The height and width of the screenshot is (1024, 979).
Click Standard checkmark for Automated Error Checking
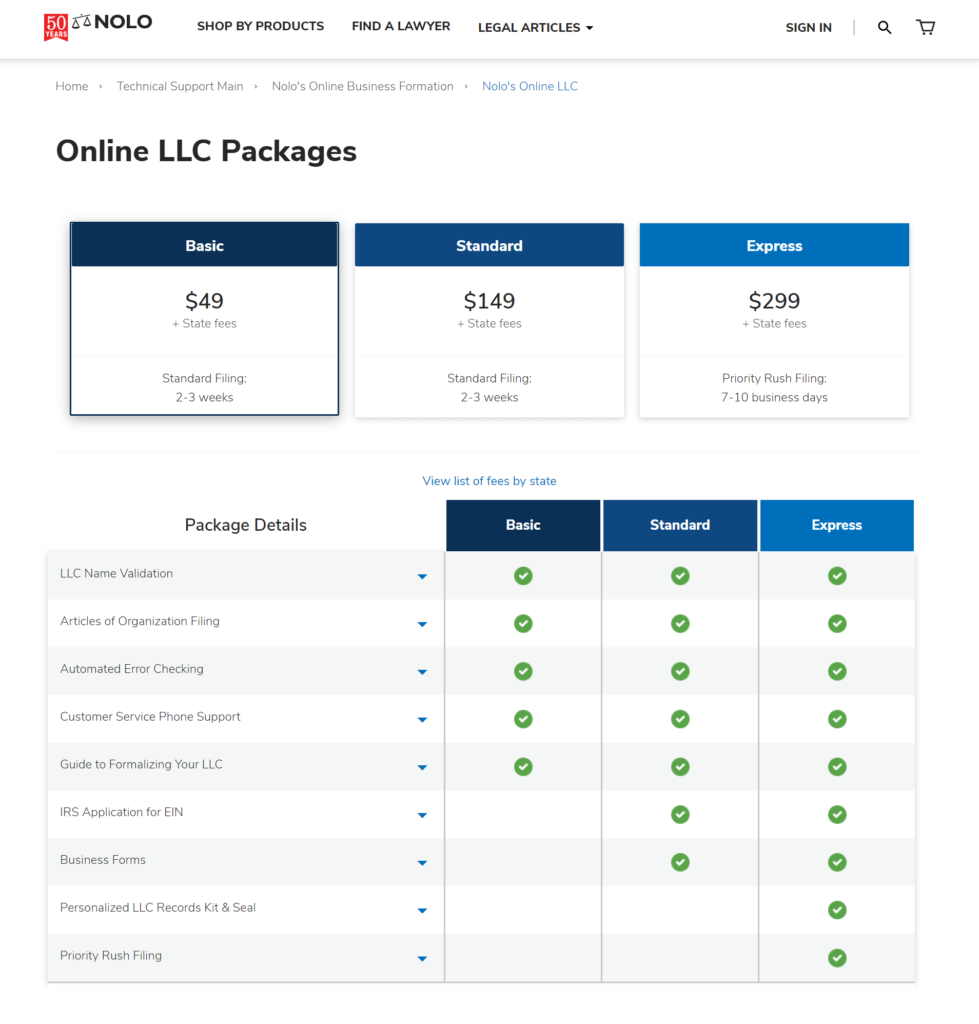coord(680,671)
